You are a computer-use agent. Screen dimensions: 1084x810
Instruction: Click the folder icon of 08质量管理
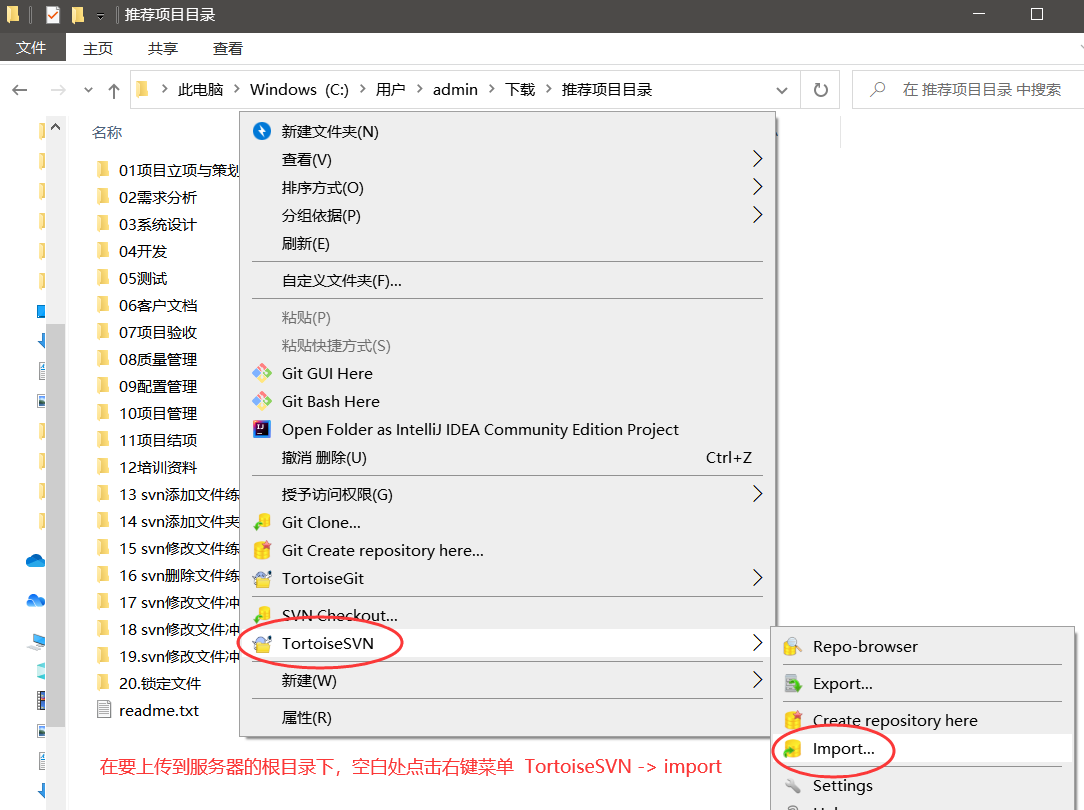103,358
